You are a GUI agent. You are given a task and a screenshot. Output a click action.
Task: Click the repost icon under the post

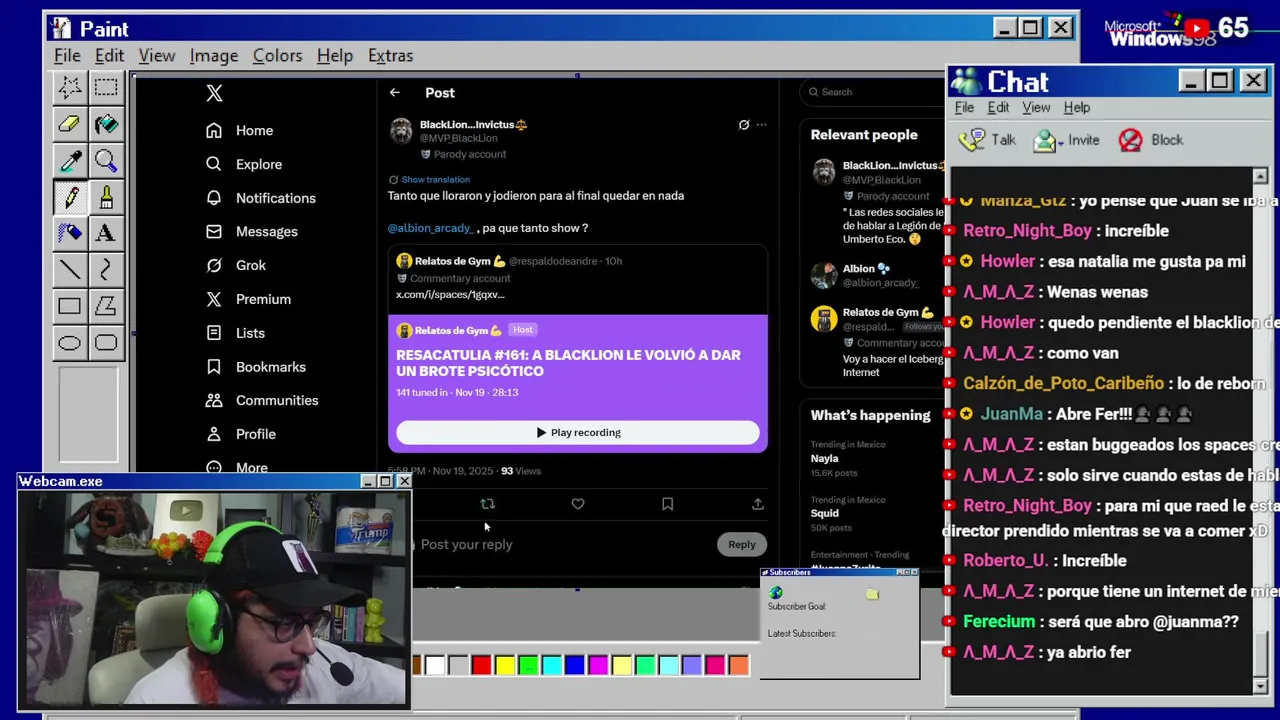pyautogui.click(x=487, y=504)
